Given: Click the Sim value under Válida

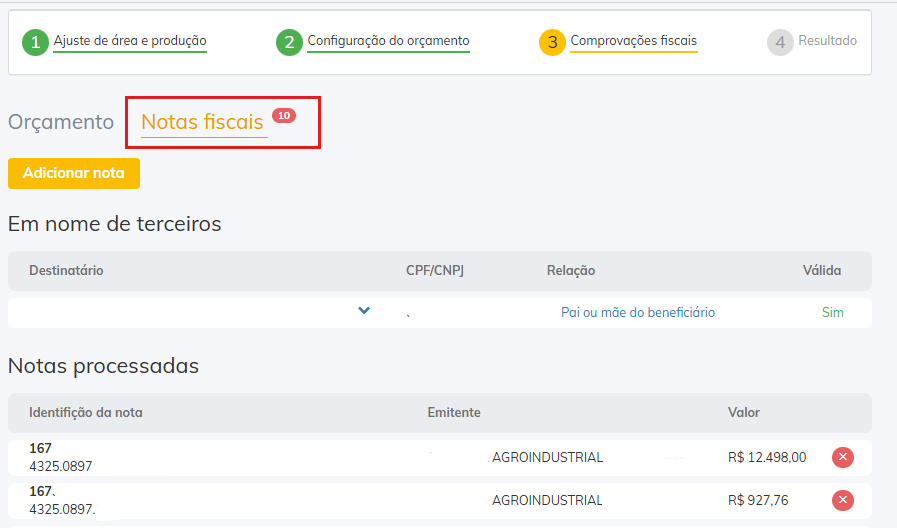Looking at the screenshot, I should pos(832,312).
